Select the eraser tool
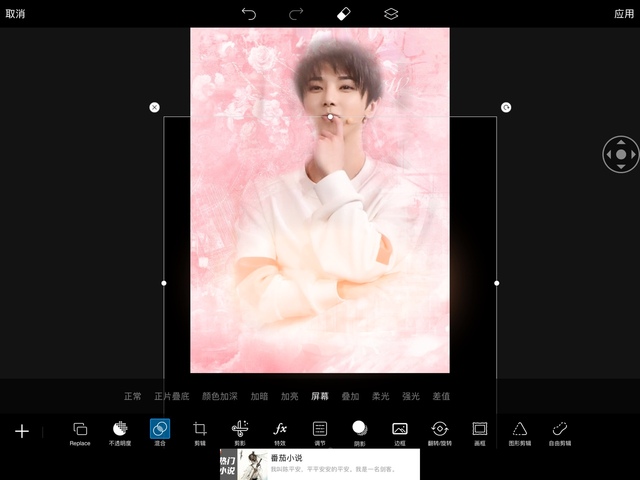The height and width of the screenshot is (480, 640). click(343, 14)
